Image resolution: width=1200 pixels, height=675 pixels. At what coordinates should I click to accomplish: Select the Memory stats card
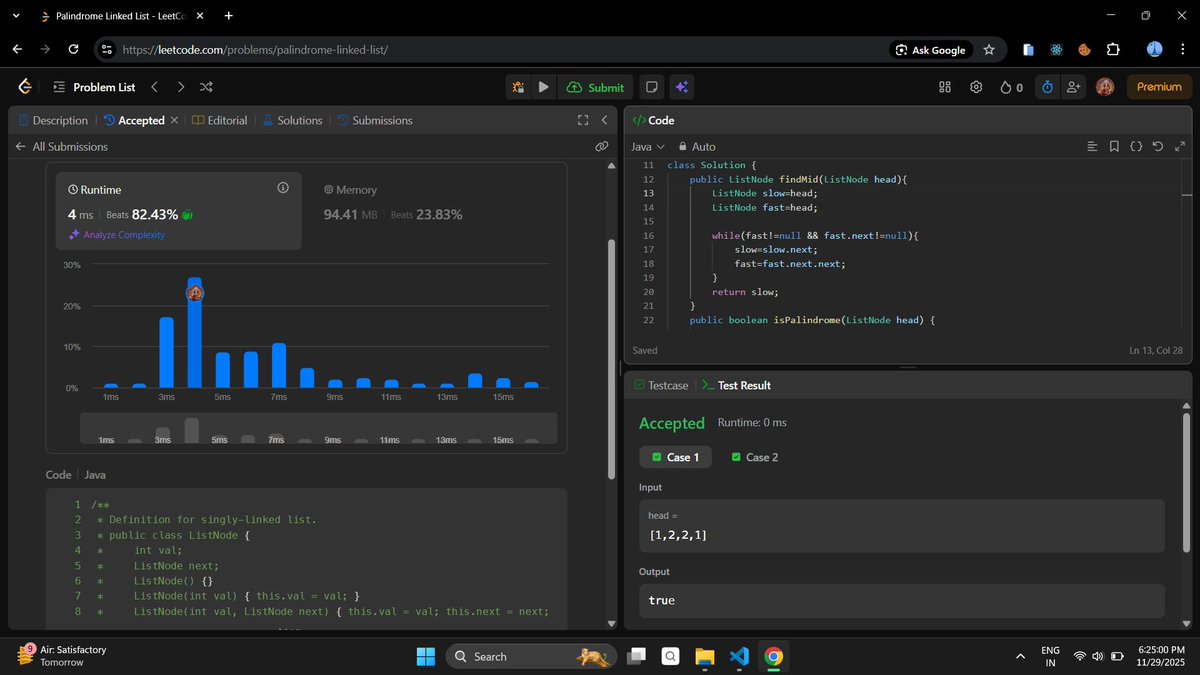tap(392, 202)
